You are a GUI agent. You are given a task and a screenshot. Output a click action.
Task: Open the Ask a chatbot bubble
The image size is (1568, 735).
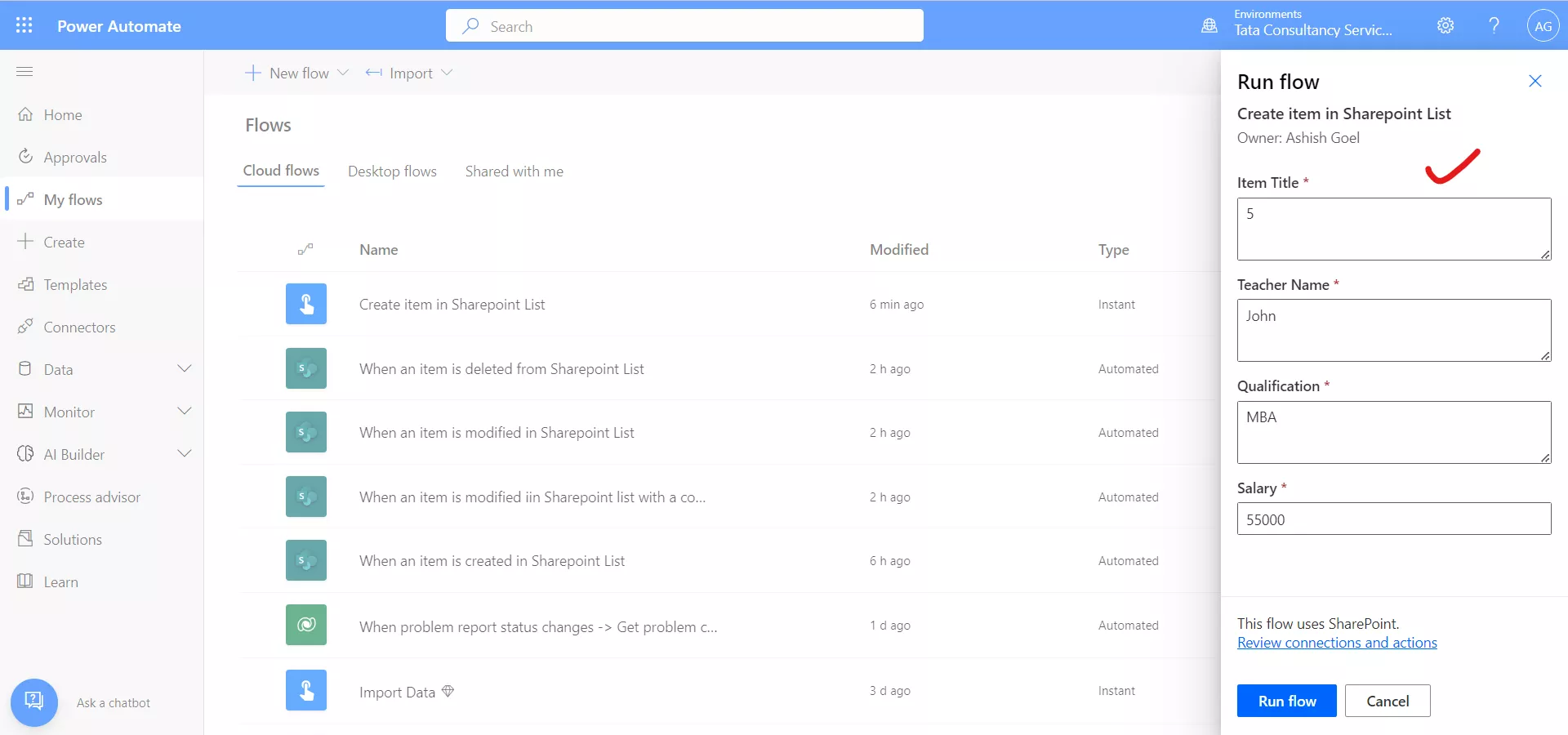34,702
